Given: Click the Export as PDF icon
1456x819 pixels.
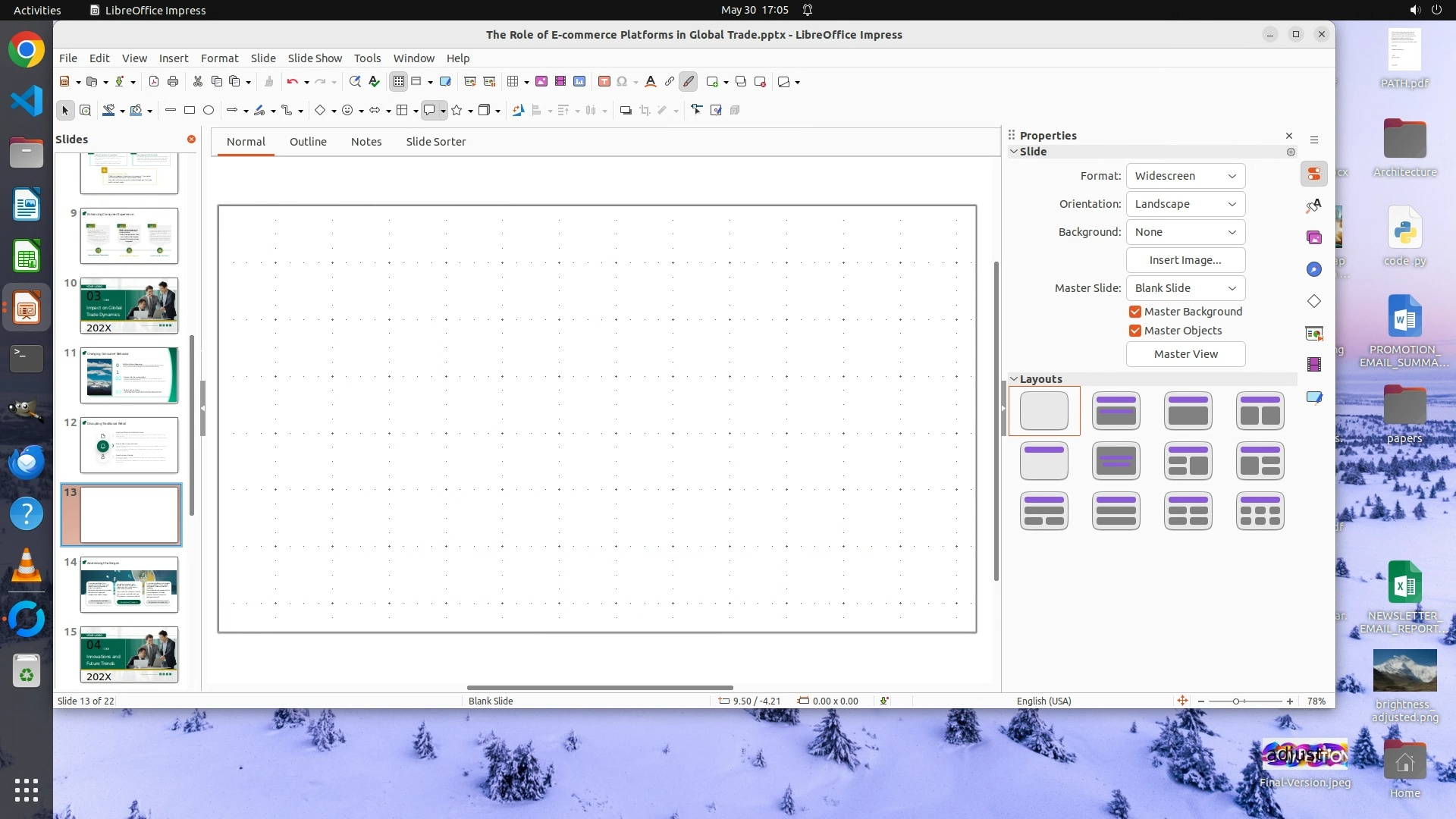Looking at the screenshot, I should tap(154, 82).
